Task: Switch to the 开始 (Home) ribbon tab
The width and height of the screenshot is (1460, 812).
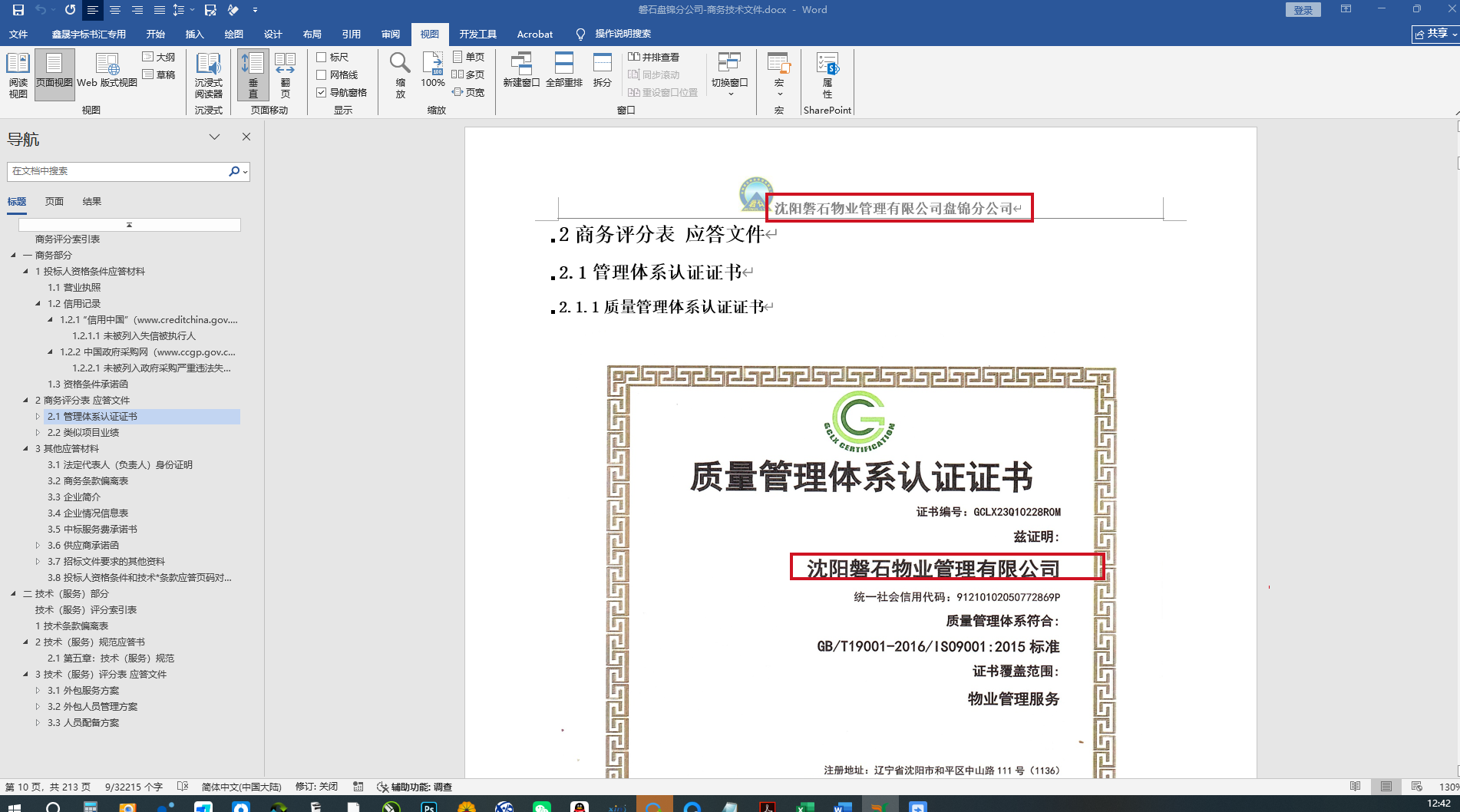Action: [156, 34]
